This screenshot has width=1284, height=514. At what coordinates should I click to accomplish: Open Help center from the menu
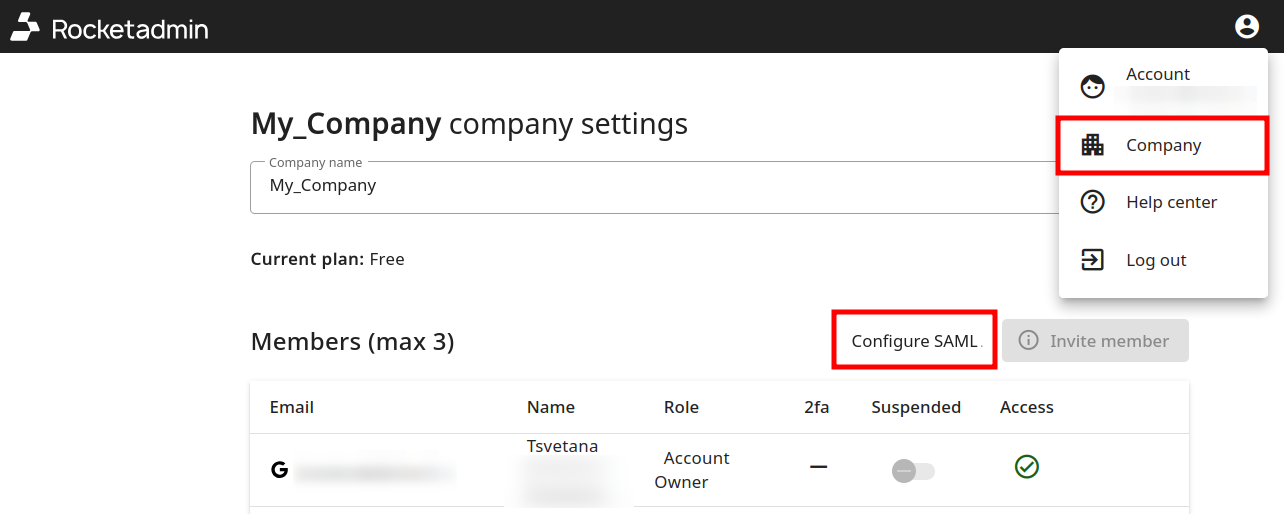(1171, 202)
